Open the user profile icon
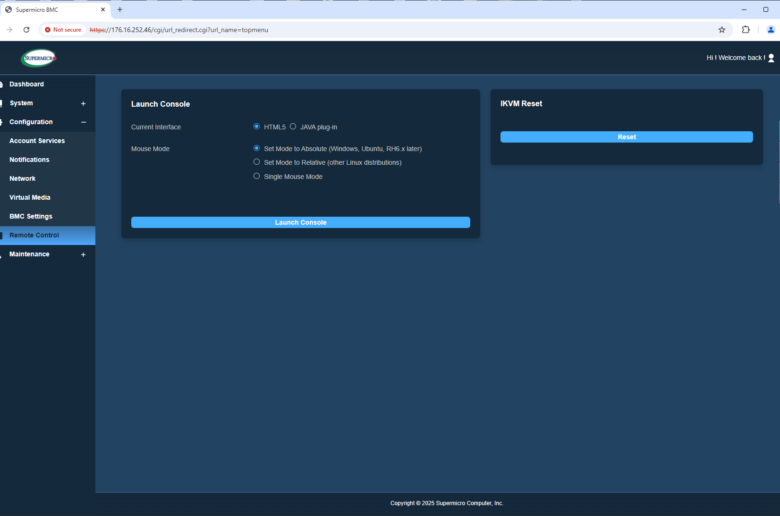Viewport: 780px width, 516px height. (771, 58)
